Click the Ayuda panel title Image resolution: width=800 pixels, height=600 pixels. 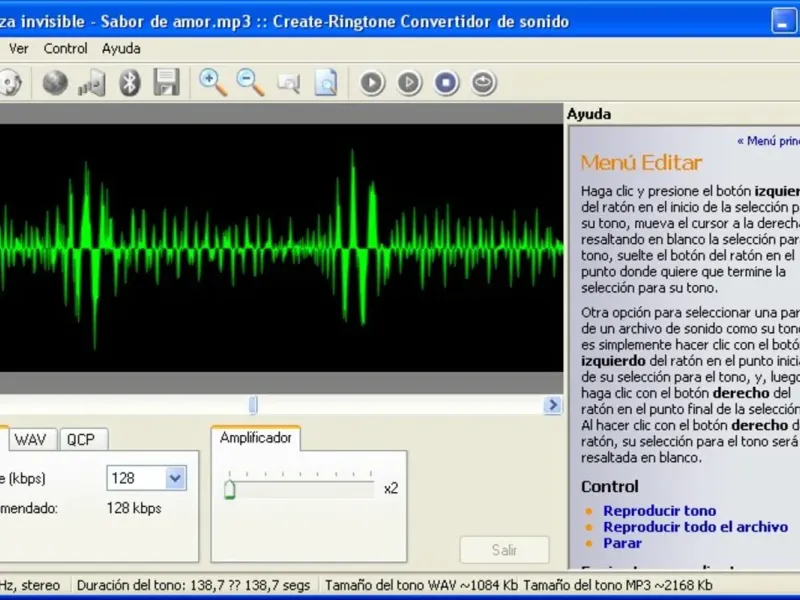[589, 114]
